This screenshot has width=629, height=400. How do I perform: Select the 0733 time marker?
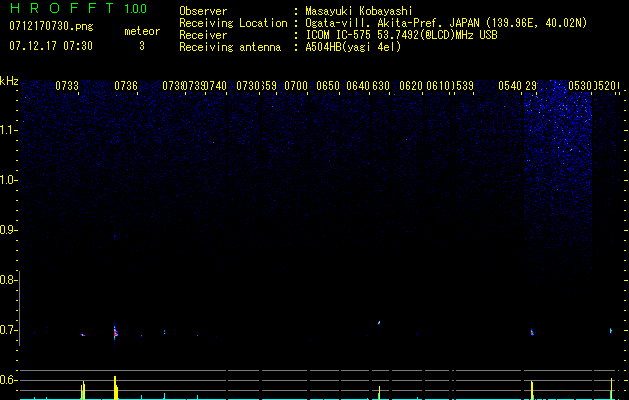[x=67, y=86]
